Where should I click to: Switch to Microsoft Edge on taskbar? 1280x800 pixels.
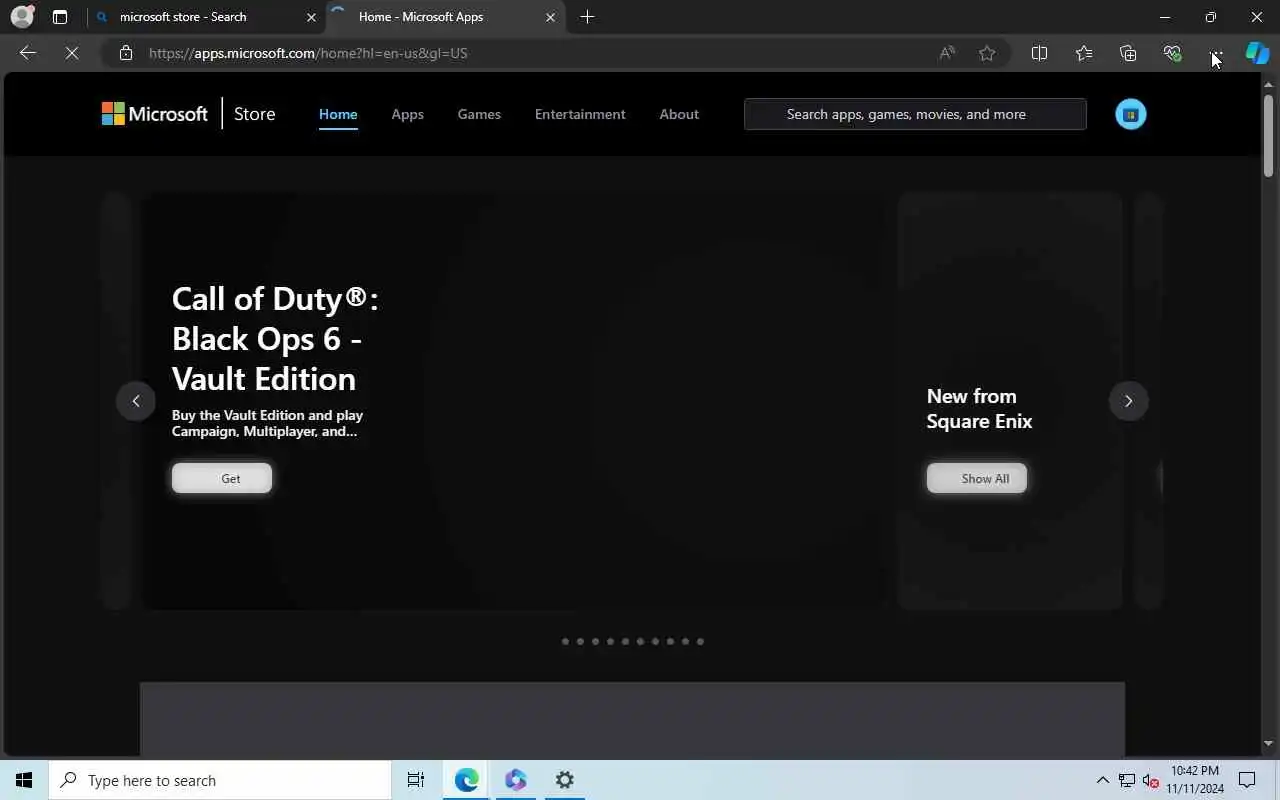[x=466, y=780]
